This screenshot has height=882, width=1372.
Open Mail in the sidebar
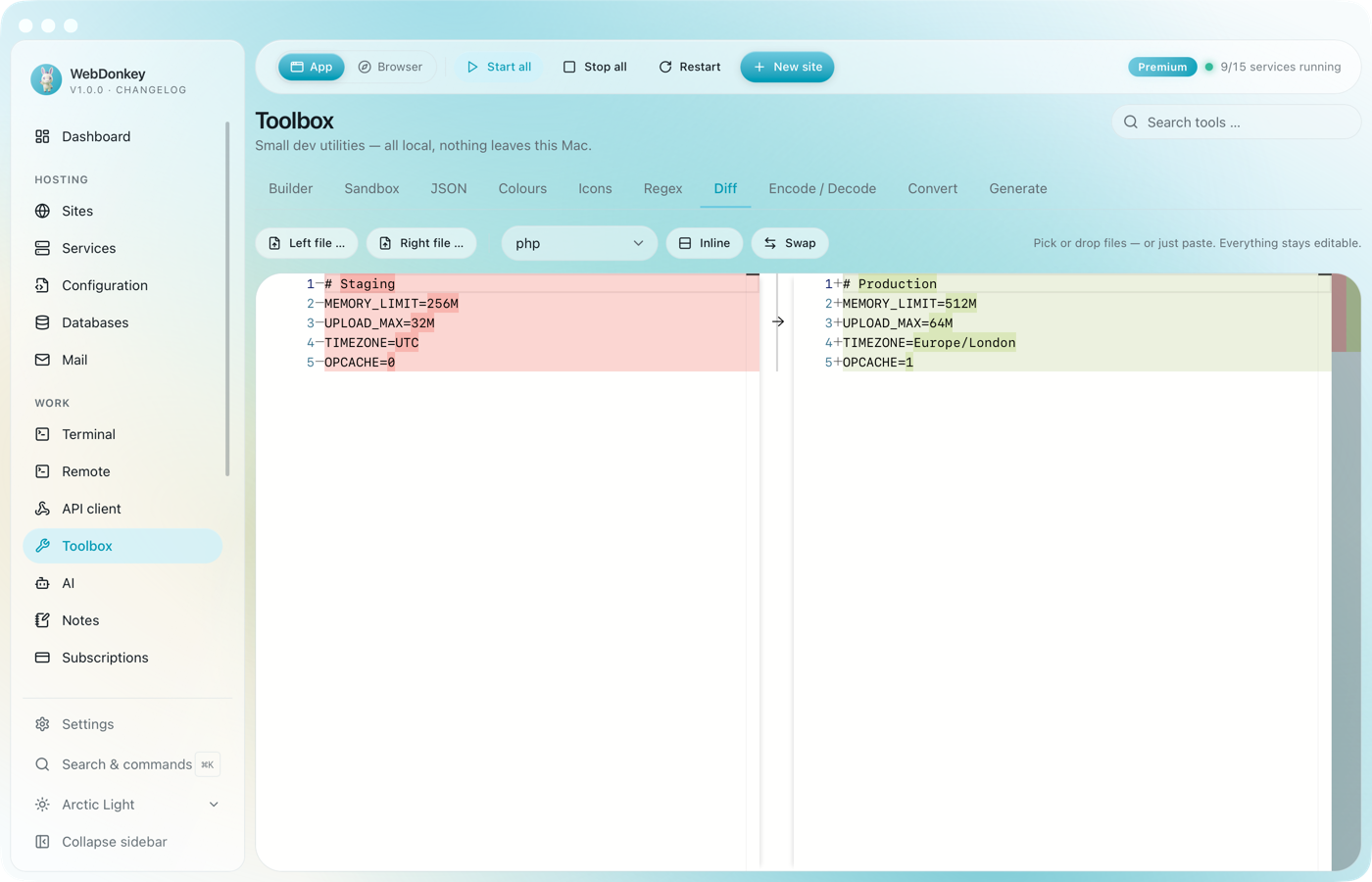[x=122, y=360]
